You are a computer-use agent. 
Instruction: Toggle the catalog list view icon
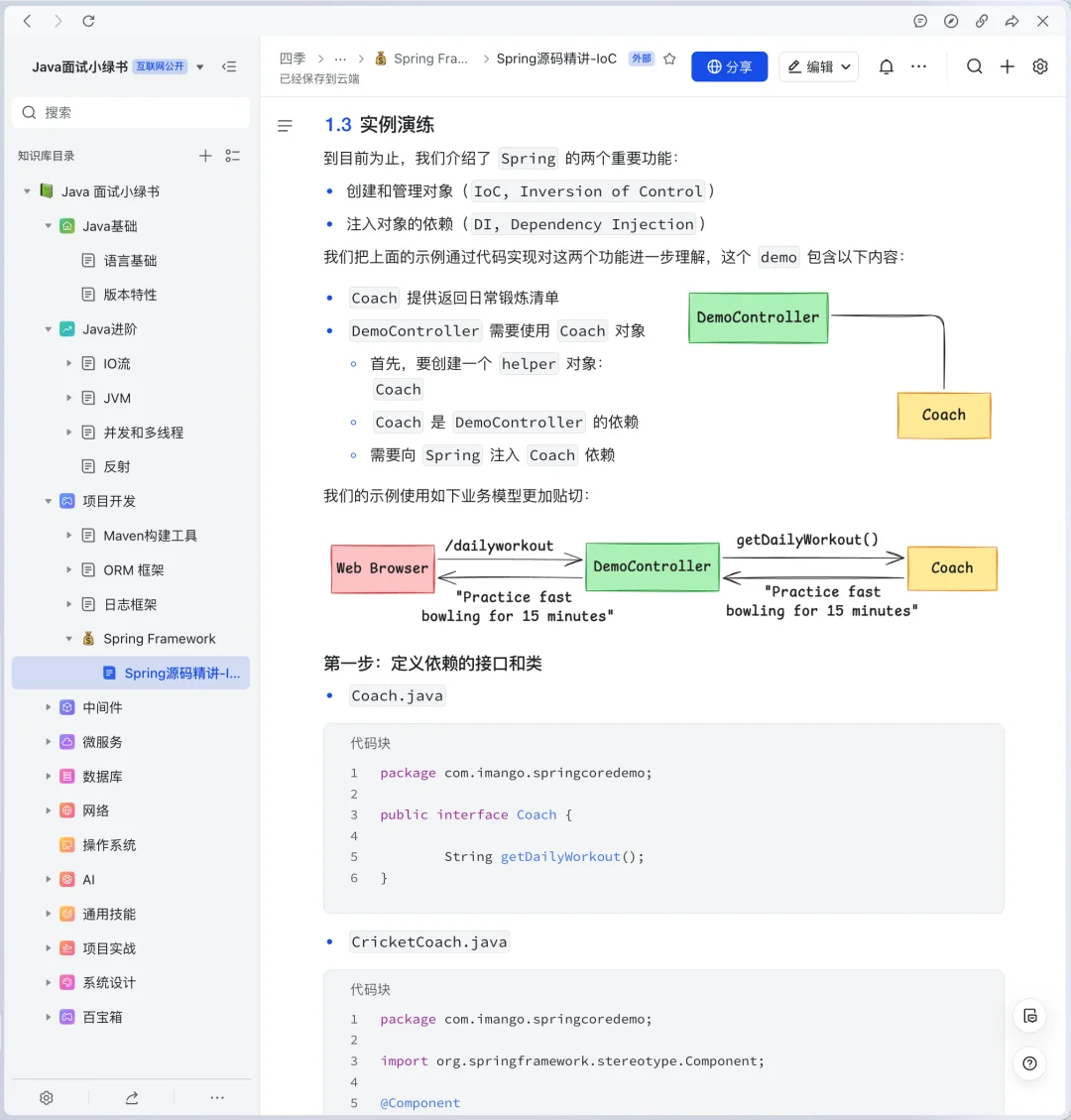click(x=233, y=156)
